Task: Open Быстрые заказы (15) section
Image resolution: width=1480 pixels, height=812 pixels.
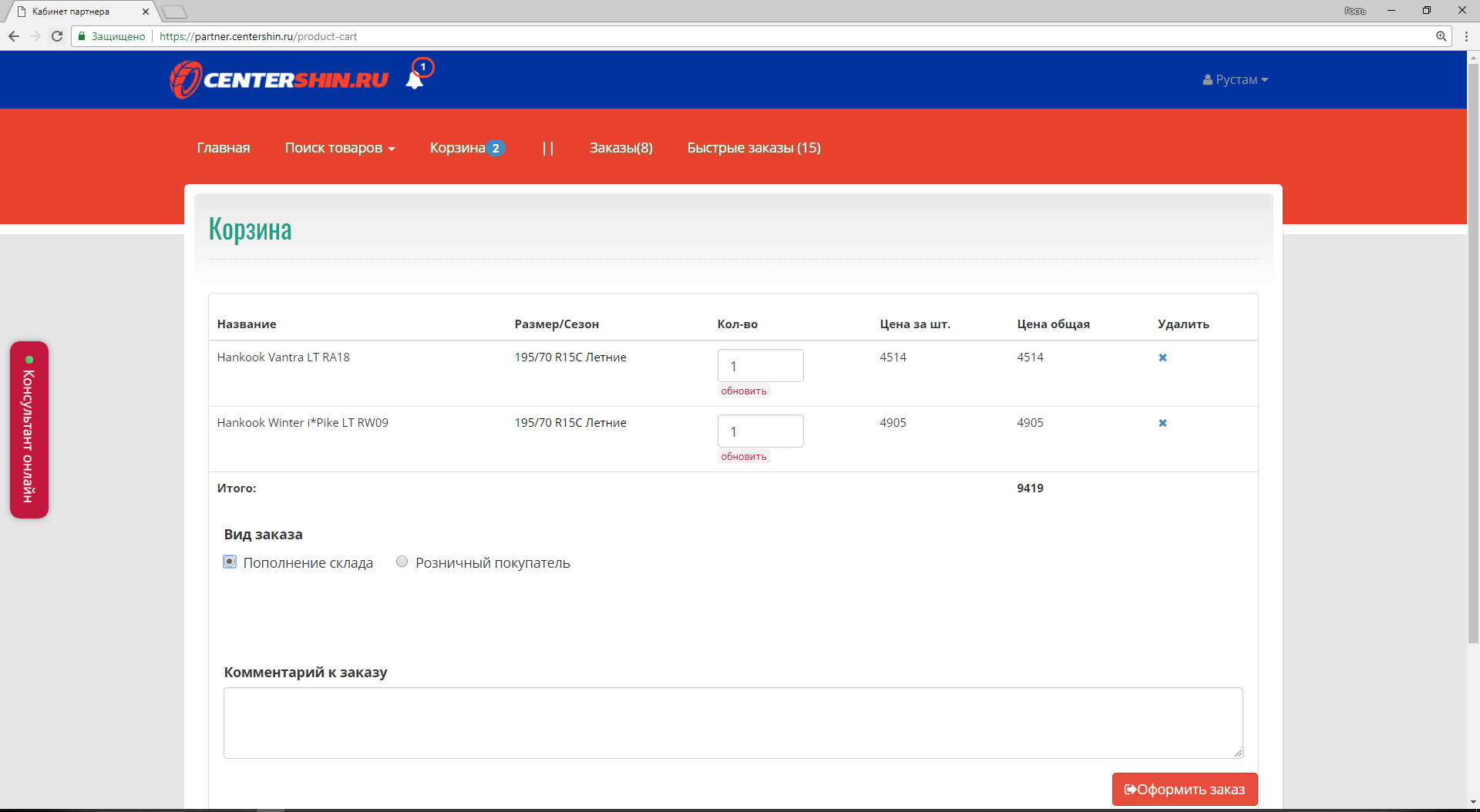Action: [754, 148]
